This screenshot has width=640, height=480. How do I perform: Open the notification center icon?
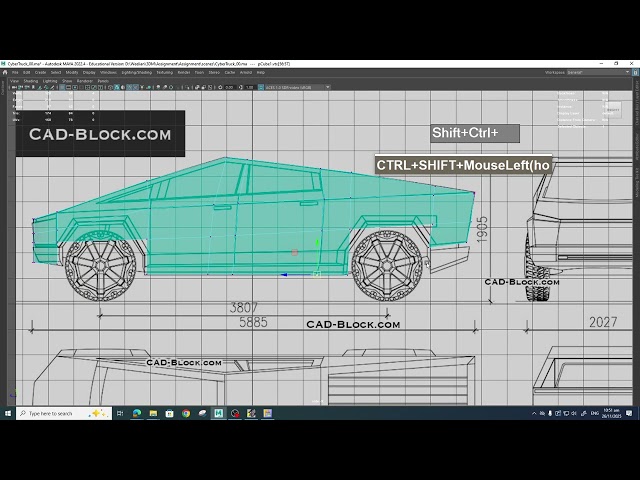coord(629,413)
